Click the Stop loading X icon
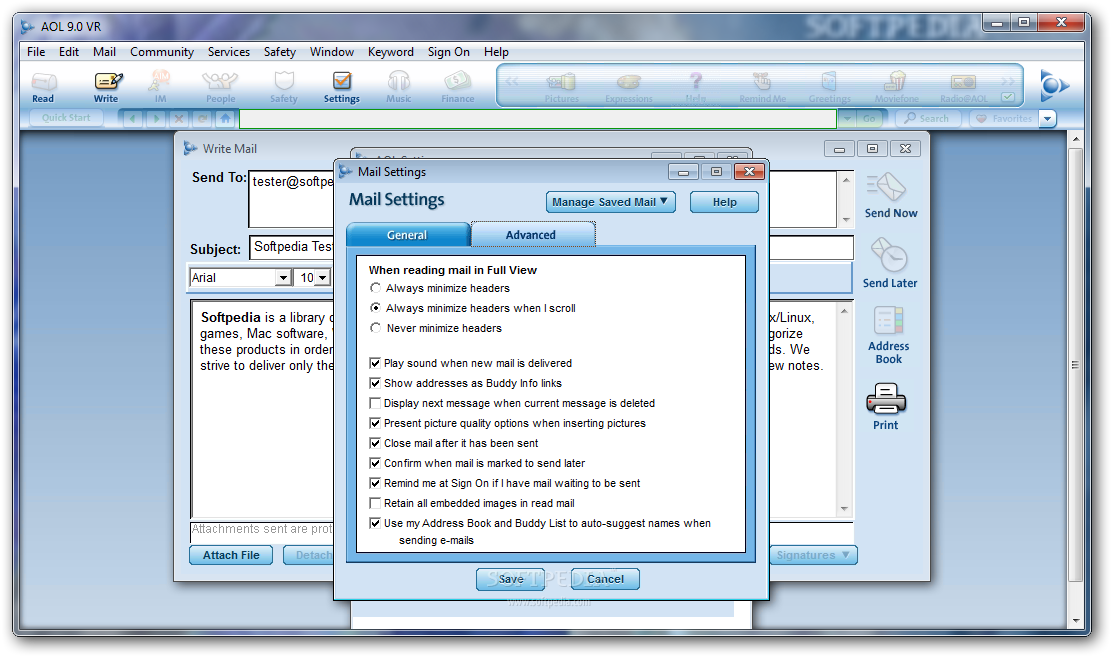This screenshot has width=1112, height=657. click(179, 118)
